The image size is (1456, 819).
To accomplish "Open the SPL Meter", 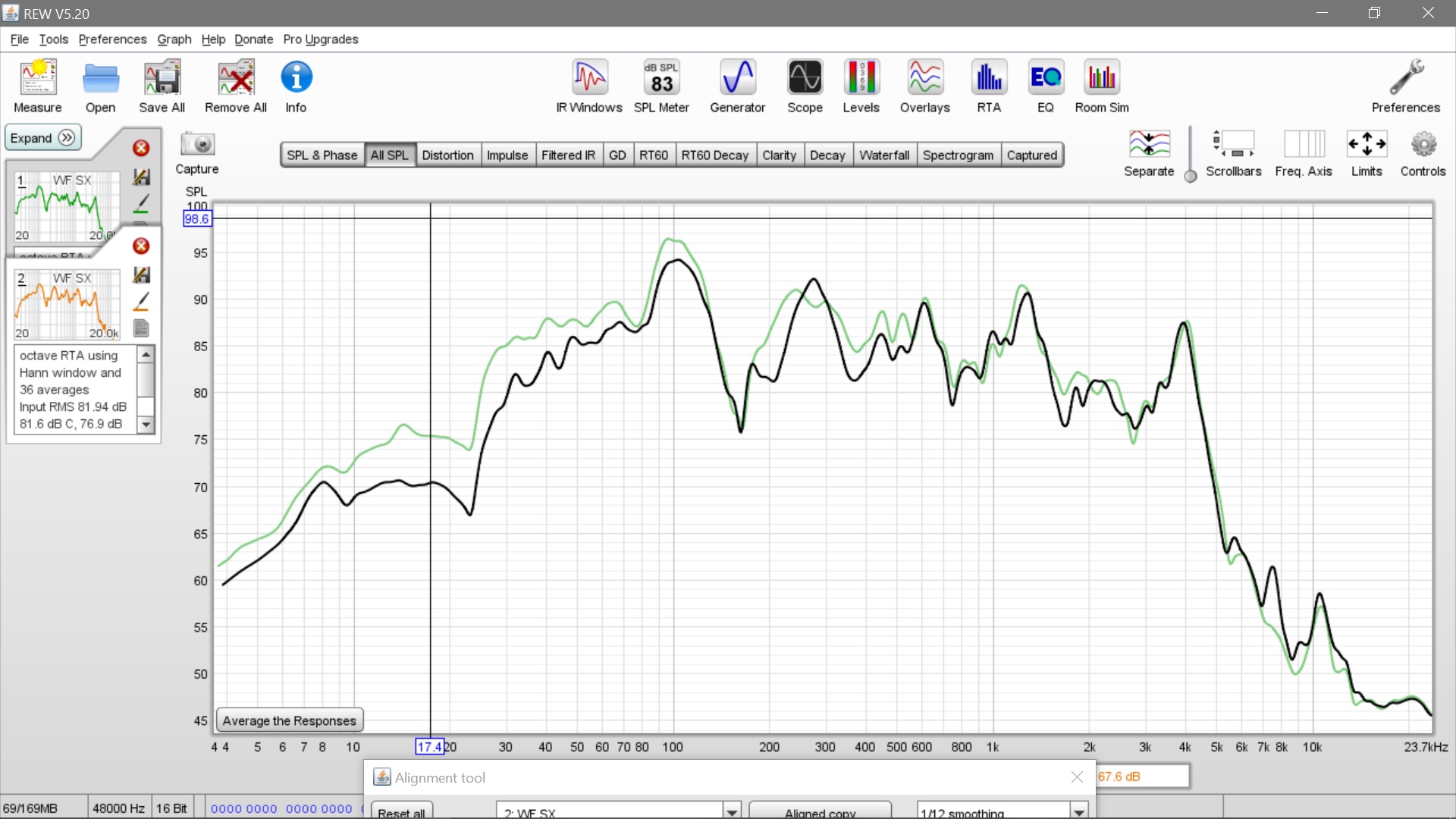I will click(661, 86).
